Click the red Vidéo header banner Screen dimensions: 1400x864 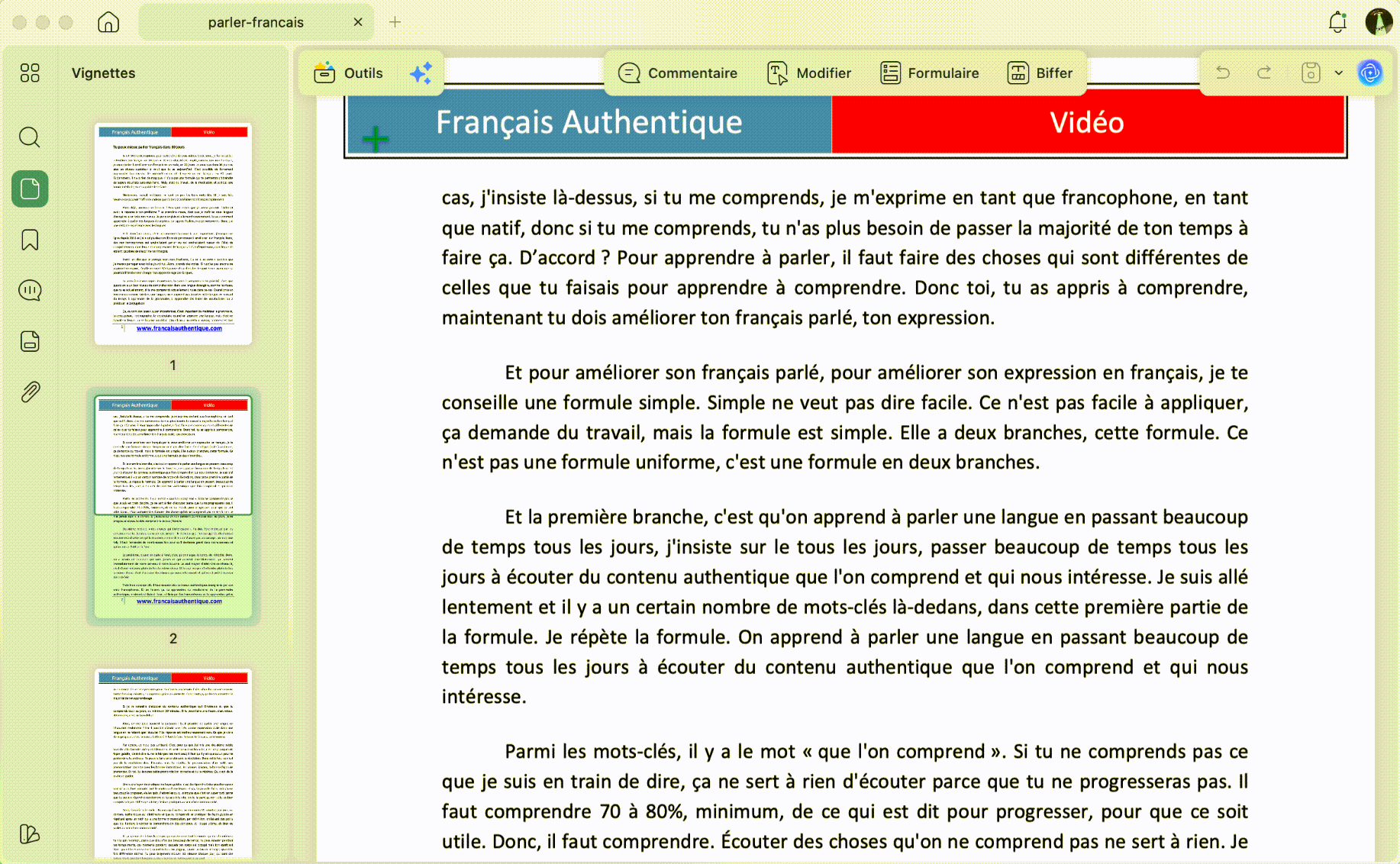point(1087,122)
